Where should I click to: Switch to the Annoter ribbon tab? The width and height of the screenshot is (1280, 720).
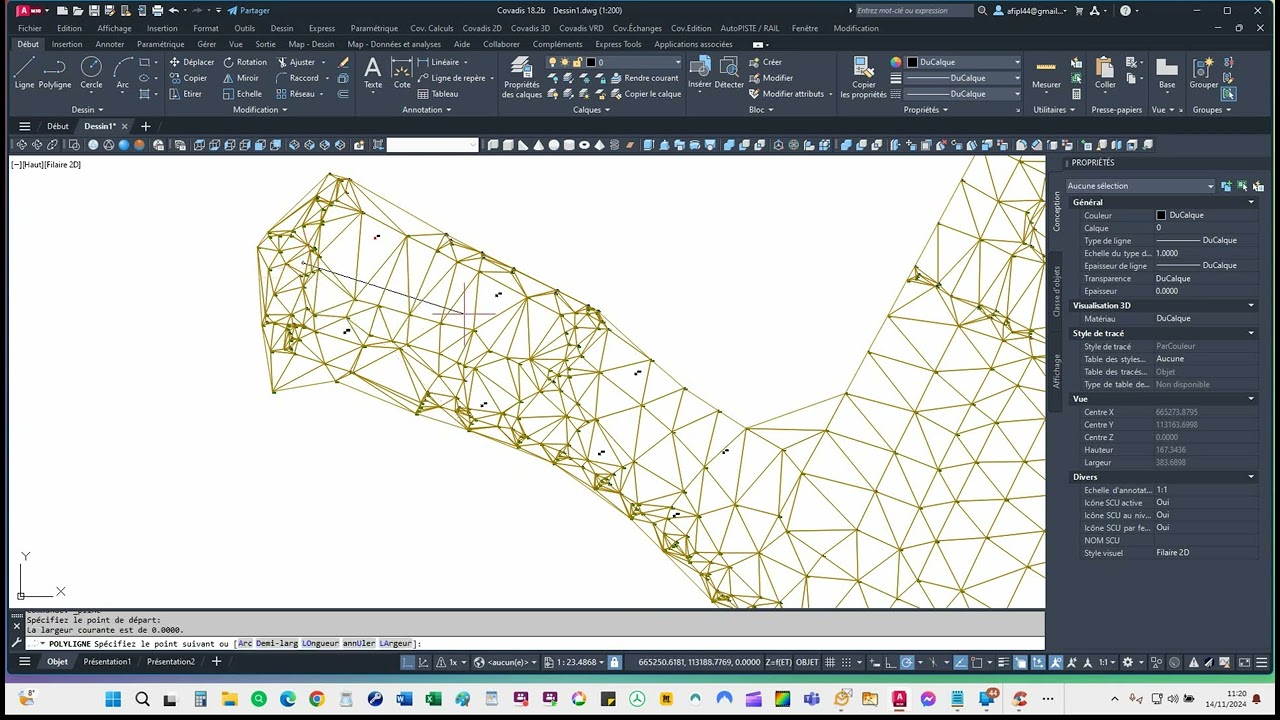110,44
